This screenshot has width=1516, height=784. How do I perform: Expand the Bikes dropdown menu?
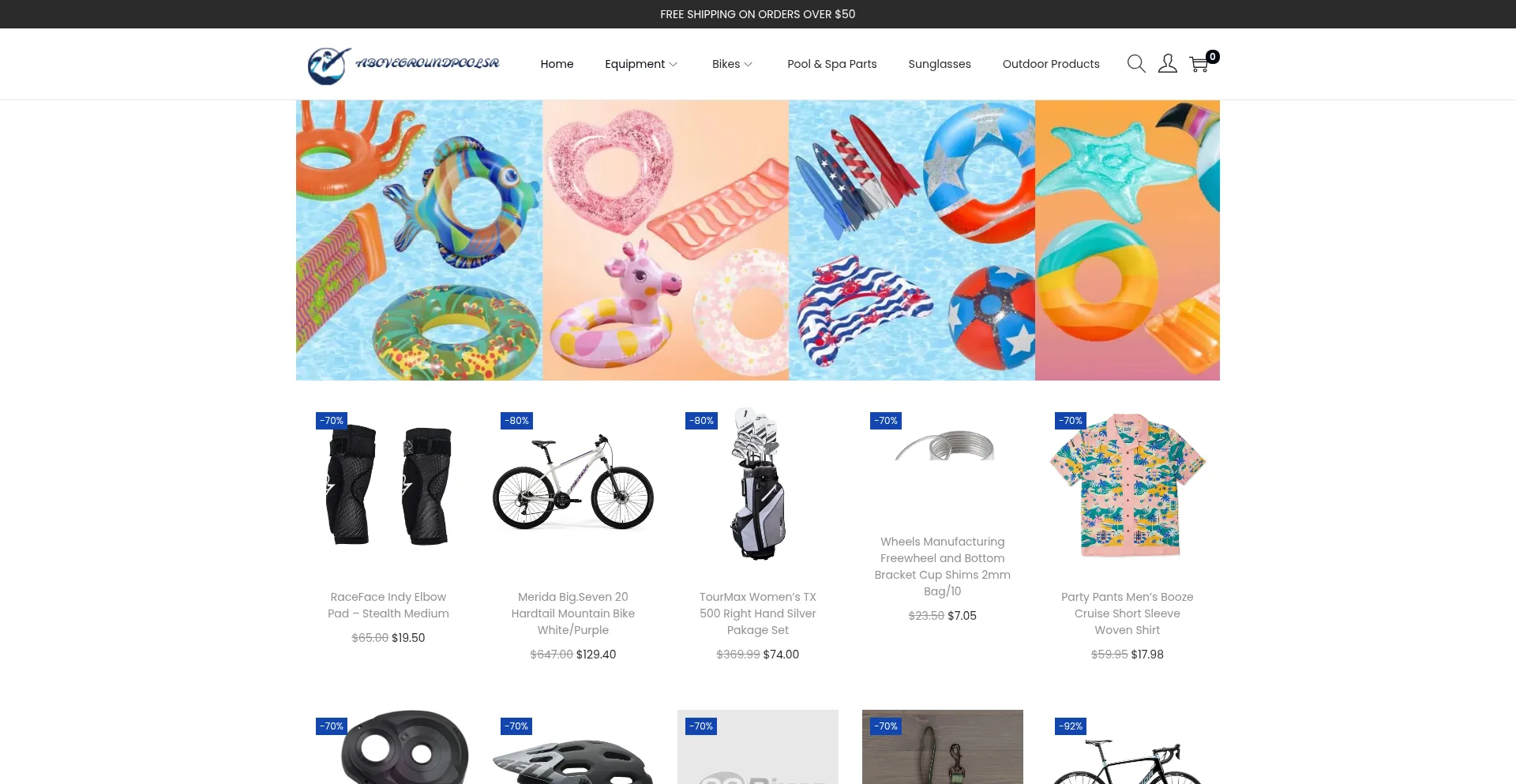click(732, 64)
